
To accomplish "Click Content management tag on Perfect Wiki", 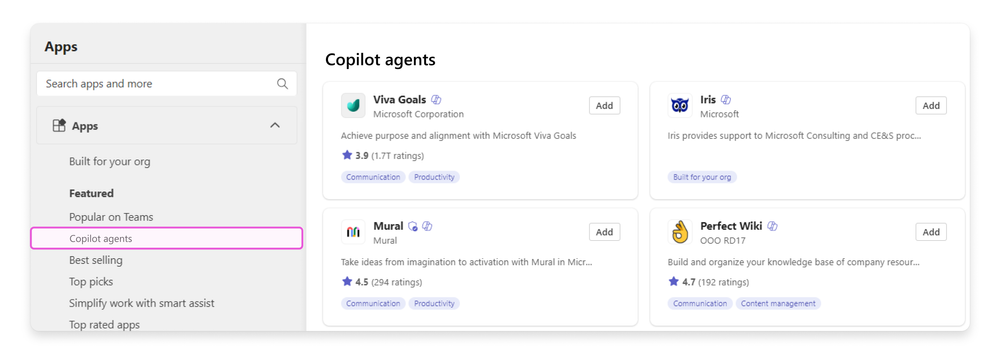I will (779, 303).
